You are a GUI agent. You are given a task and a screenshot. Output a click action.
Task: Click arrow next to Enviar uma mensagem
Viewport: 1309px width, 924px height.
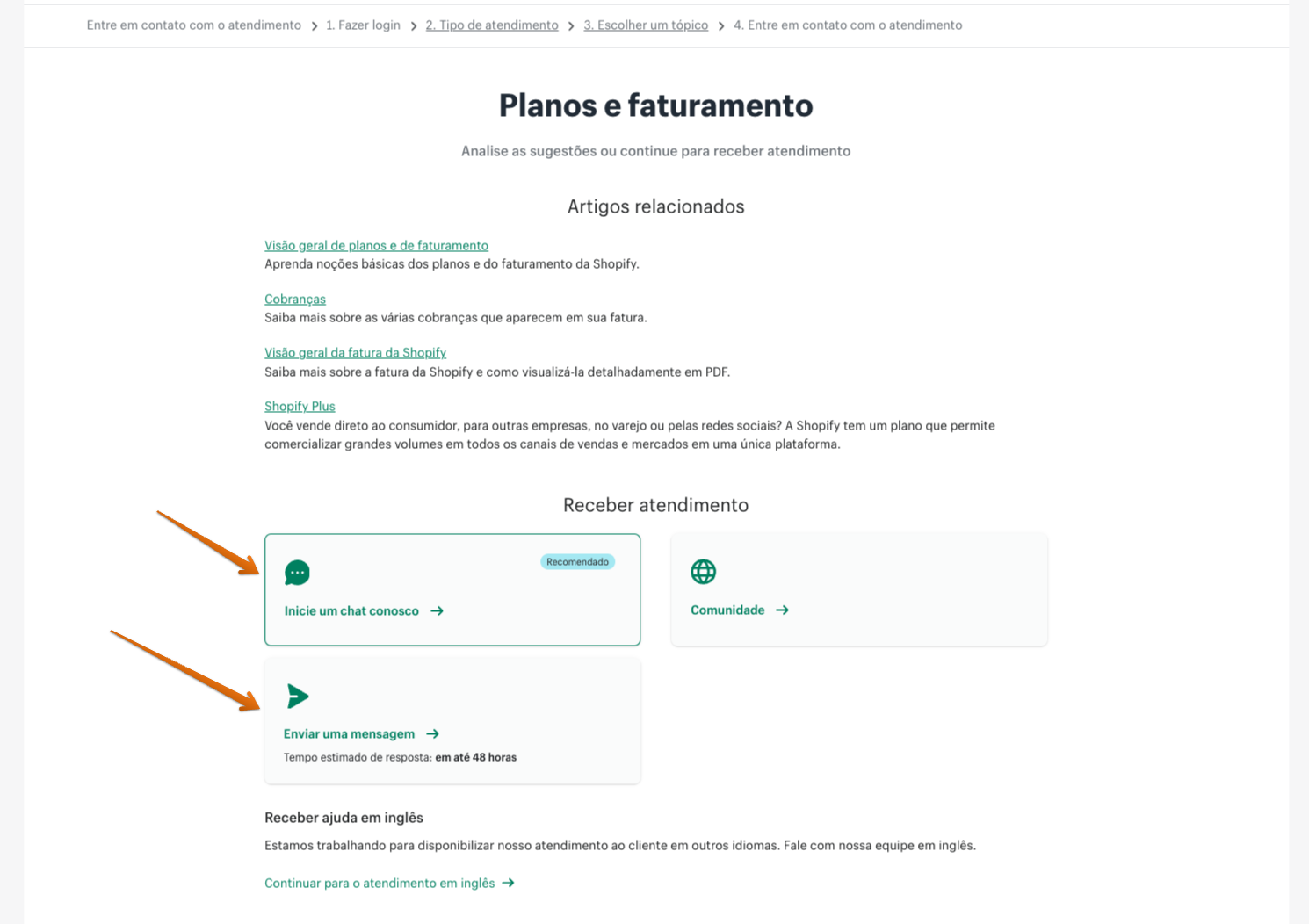432,734
